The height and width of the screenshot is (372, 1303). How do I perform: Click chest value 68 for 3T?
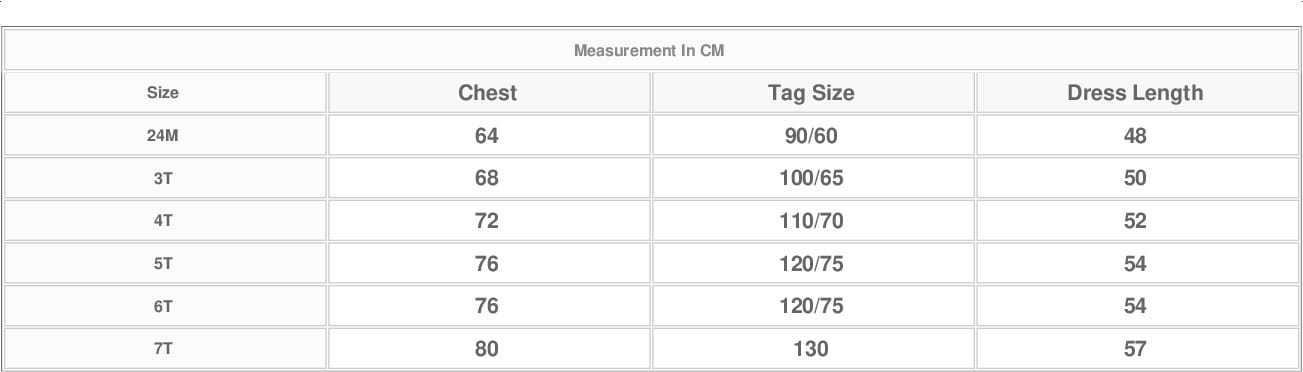point(488,178)
